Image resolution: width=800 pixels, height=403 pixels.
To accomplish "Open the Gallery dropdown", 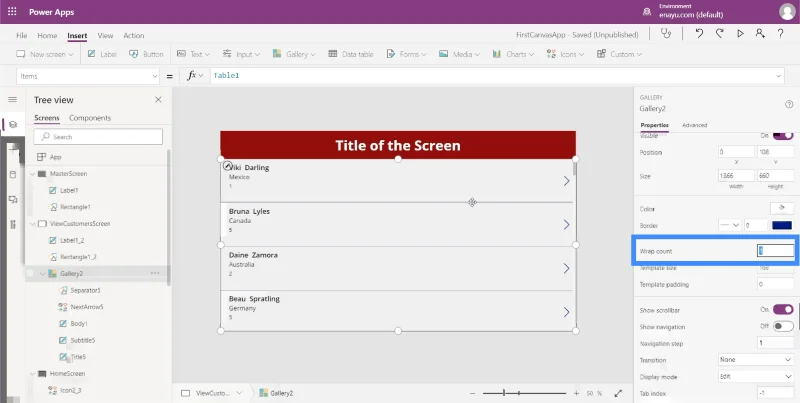I will [293, 54].
